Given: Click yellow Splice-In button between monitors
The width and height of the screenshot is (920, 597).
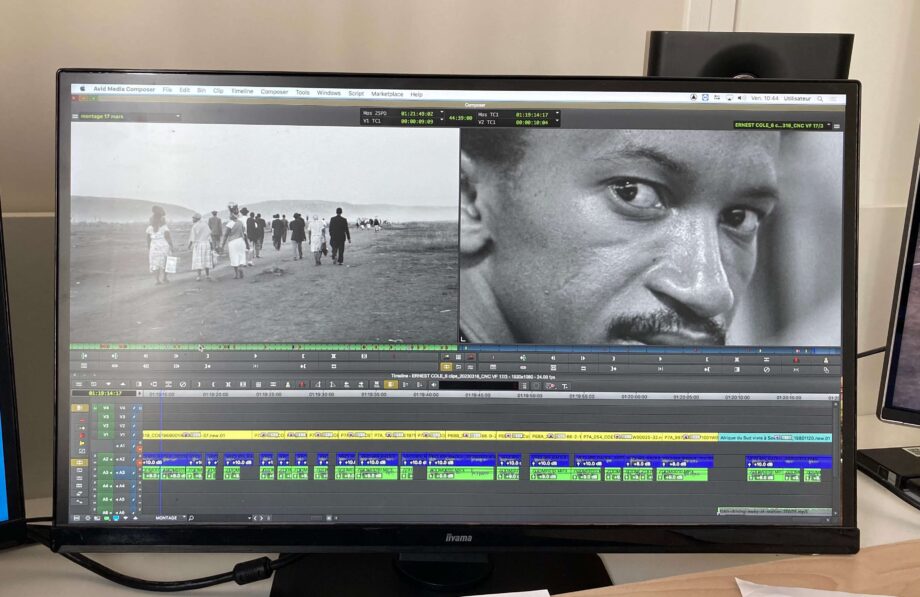Looking at the screenshot, I should pyautogui.click(x=447, y=367).
